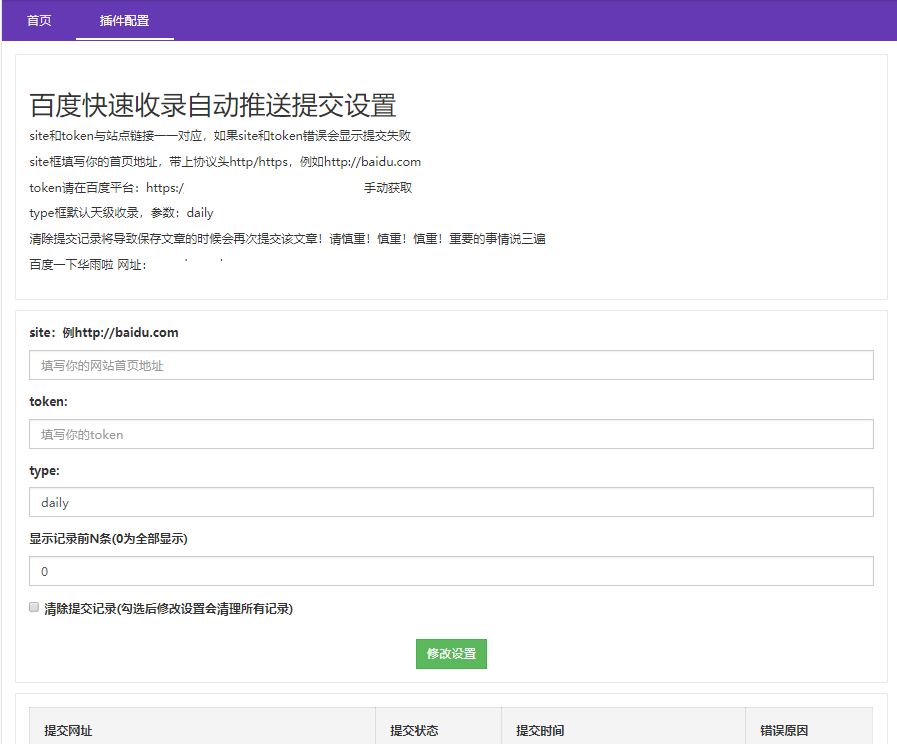Click the 错误原因 table header
The height and width of the screenshot is (744, 897).
coord(784,729)
